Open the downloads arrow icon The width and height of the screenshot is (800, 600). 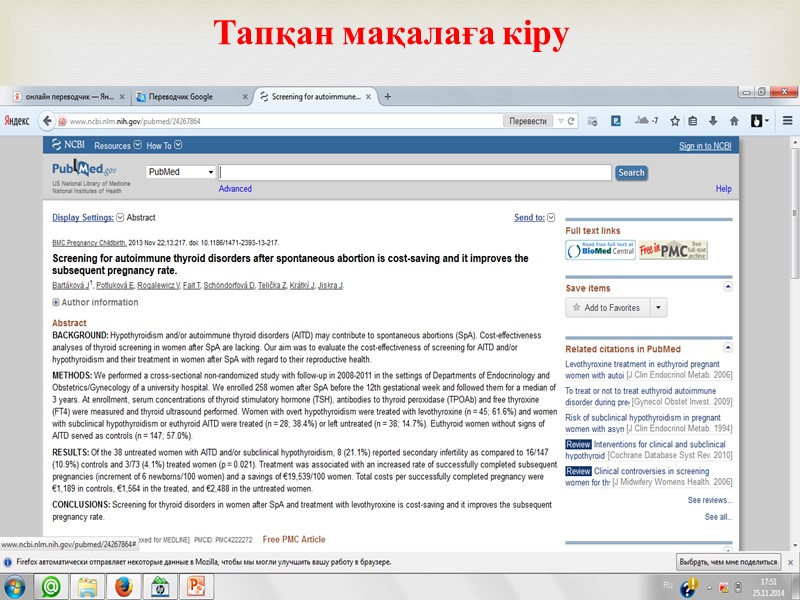pyautogui.click(x=713, y=121)
